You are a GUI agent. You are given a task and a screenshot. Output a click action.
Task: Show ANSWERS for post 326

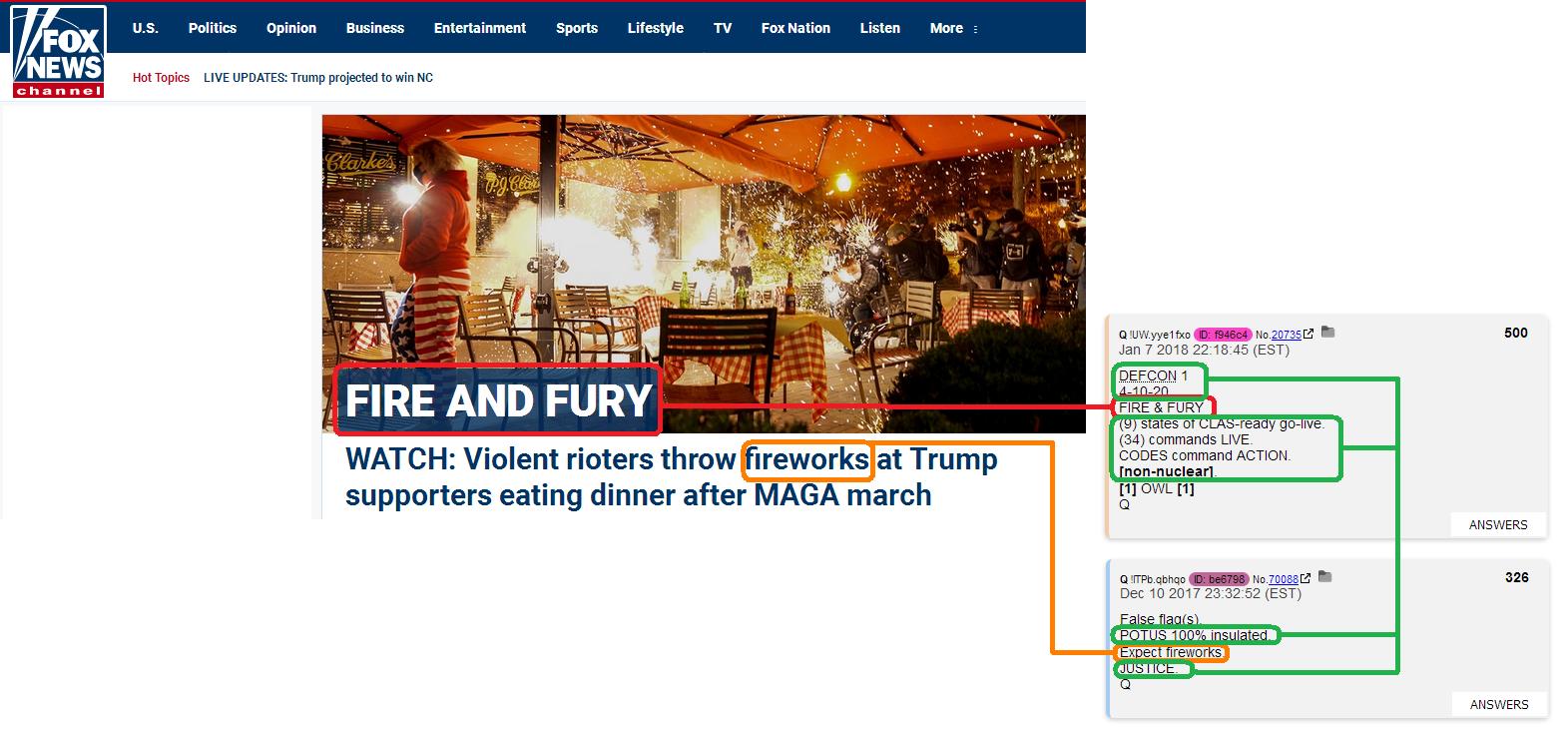click(1499, 704)
